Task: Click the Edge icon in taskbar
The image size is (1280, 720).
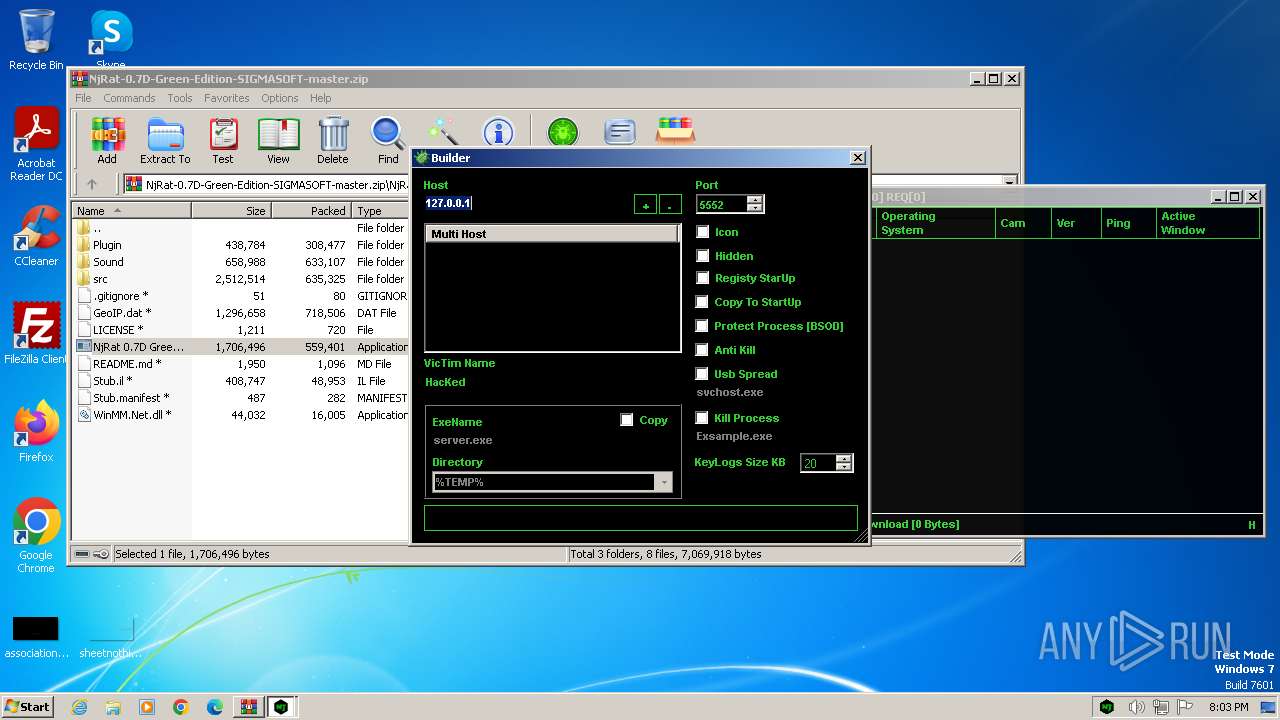Action: (215, 707)
